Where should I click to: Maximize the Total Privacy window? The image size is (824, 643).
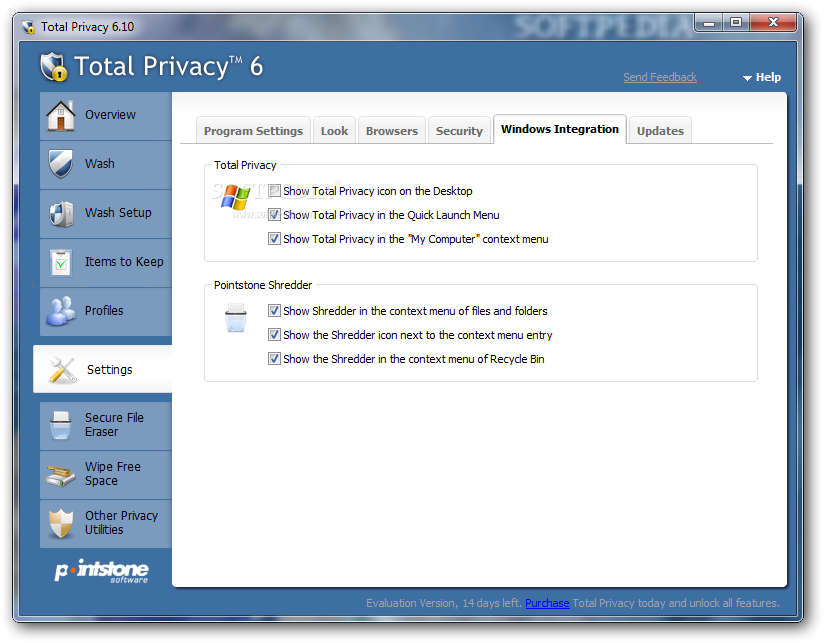(x=736, y=23)
